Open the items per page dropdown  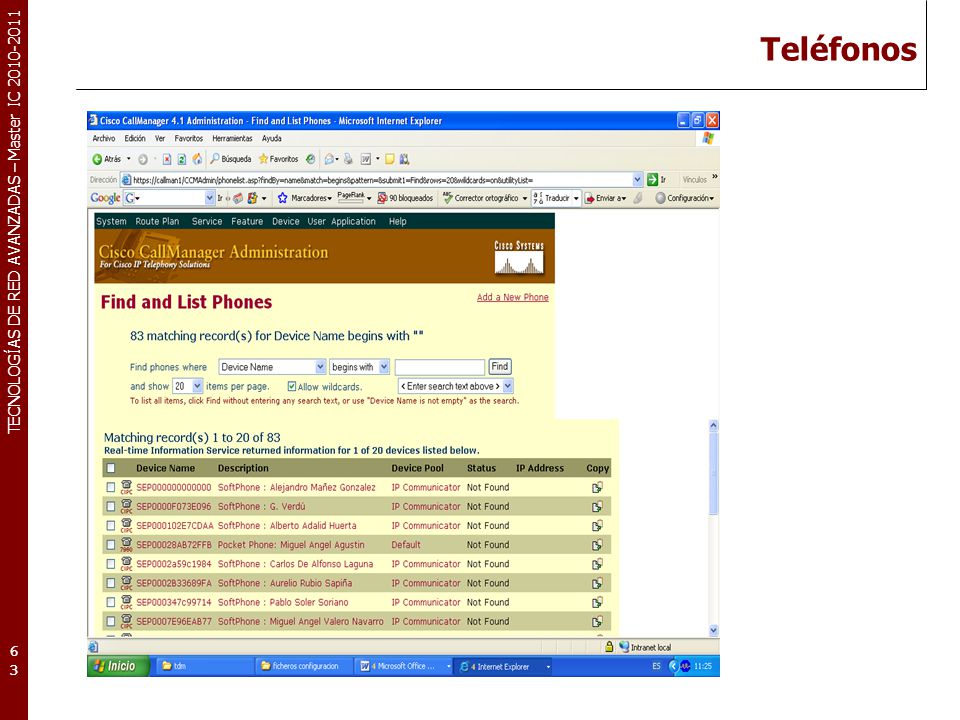(x=197, y=386)
